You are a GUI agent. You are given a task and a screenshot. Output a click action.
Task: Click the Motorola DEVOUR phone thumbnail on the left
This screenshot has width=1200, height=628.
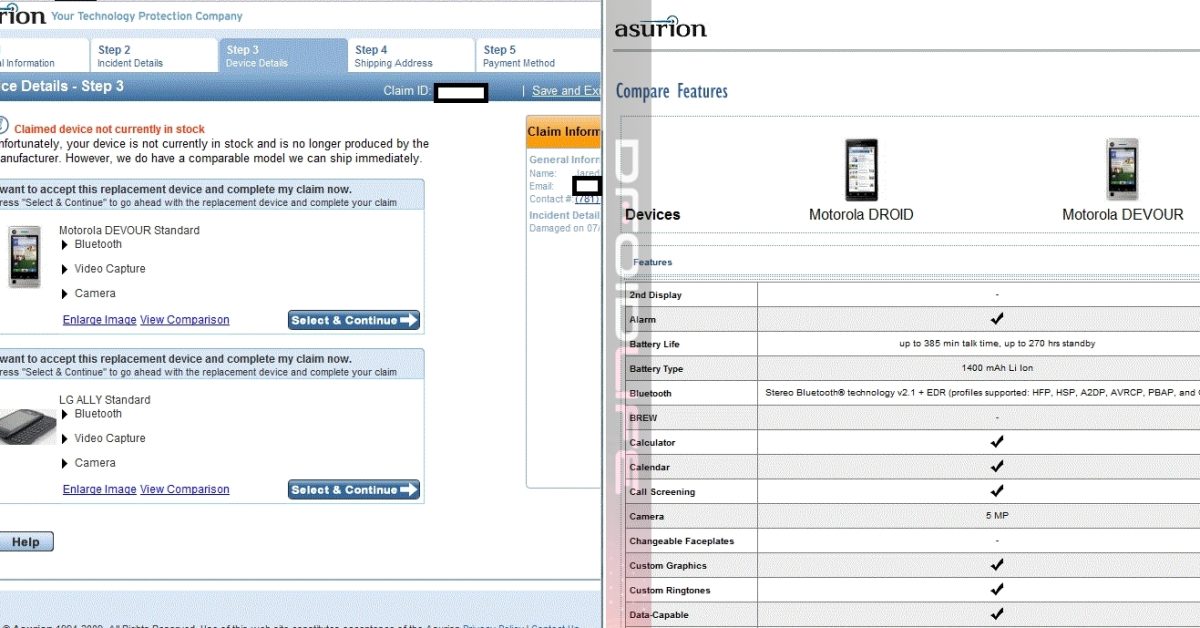[24, 257]
